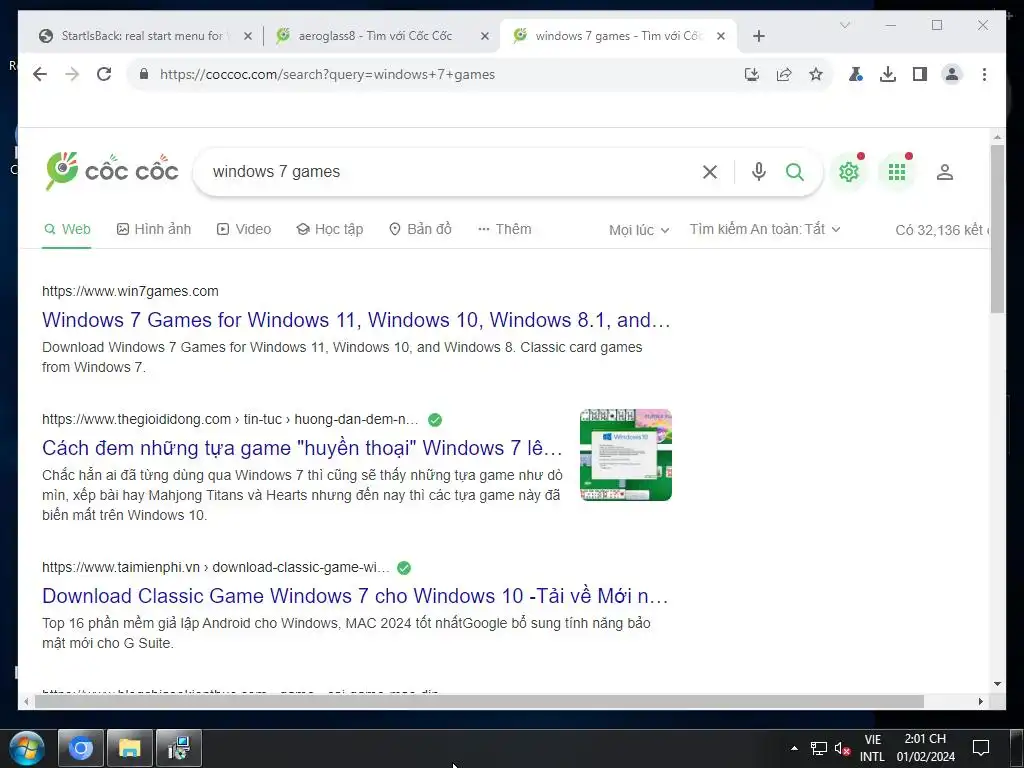Toggle the browser side panel
The image size is (1024, 768).
point(920,74)
